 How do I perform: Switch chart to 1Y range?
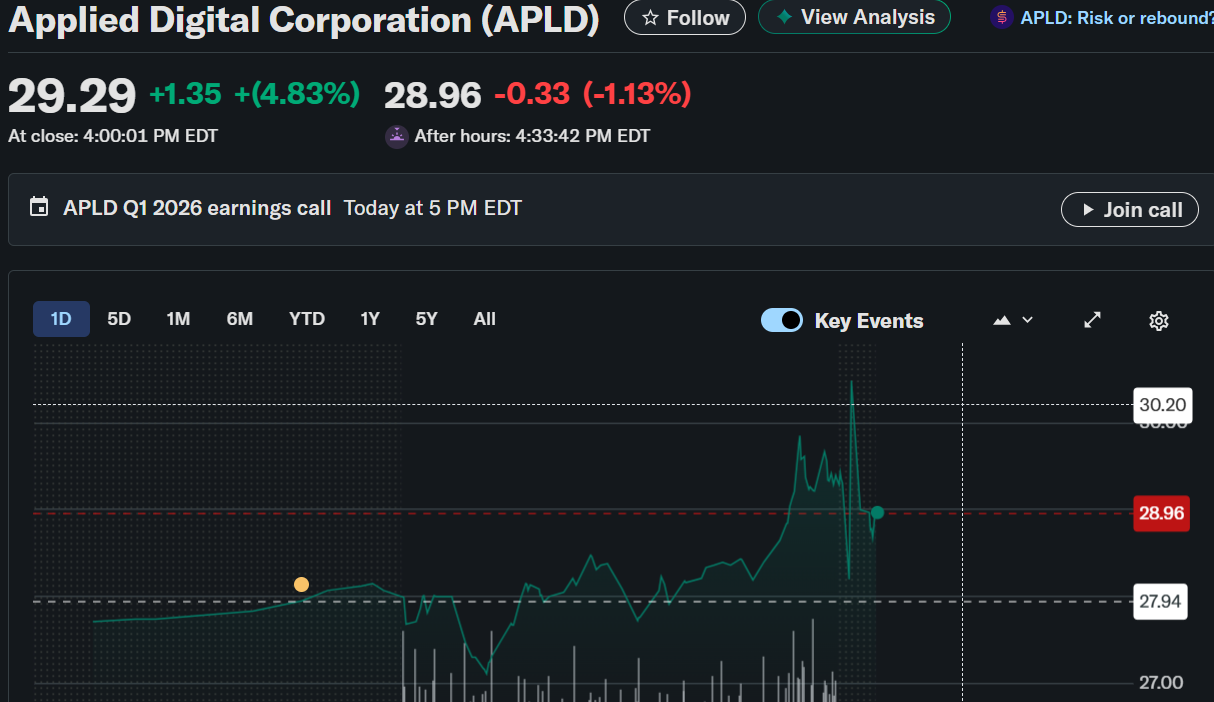click(370, 319)
